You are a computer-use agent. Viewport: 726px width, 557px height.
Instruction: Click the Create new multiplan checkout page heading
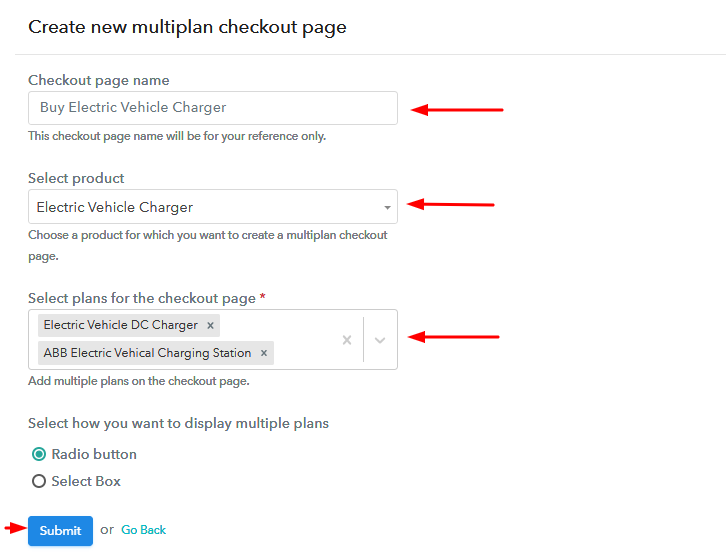187,27
